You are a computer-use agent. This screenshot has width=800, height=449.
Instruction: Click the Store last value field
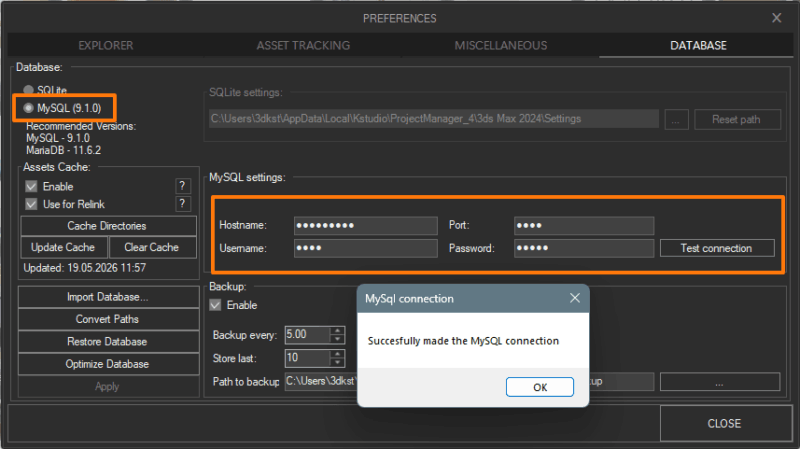click(x=307, y=358)
